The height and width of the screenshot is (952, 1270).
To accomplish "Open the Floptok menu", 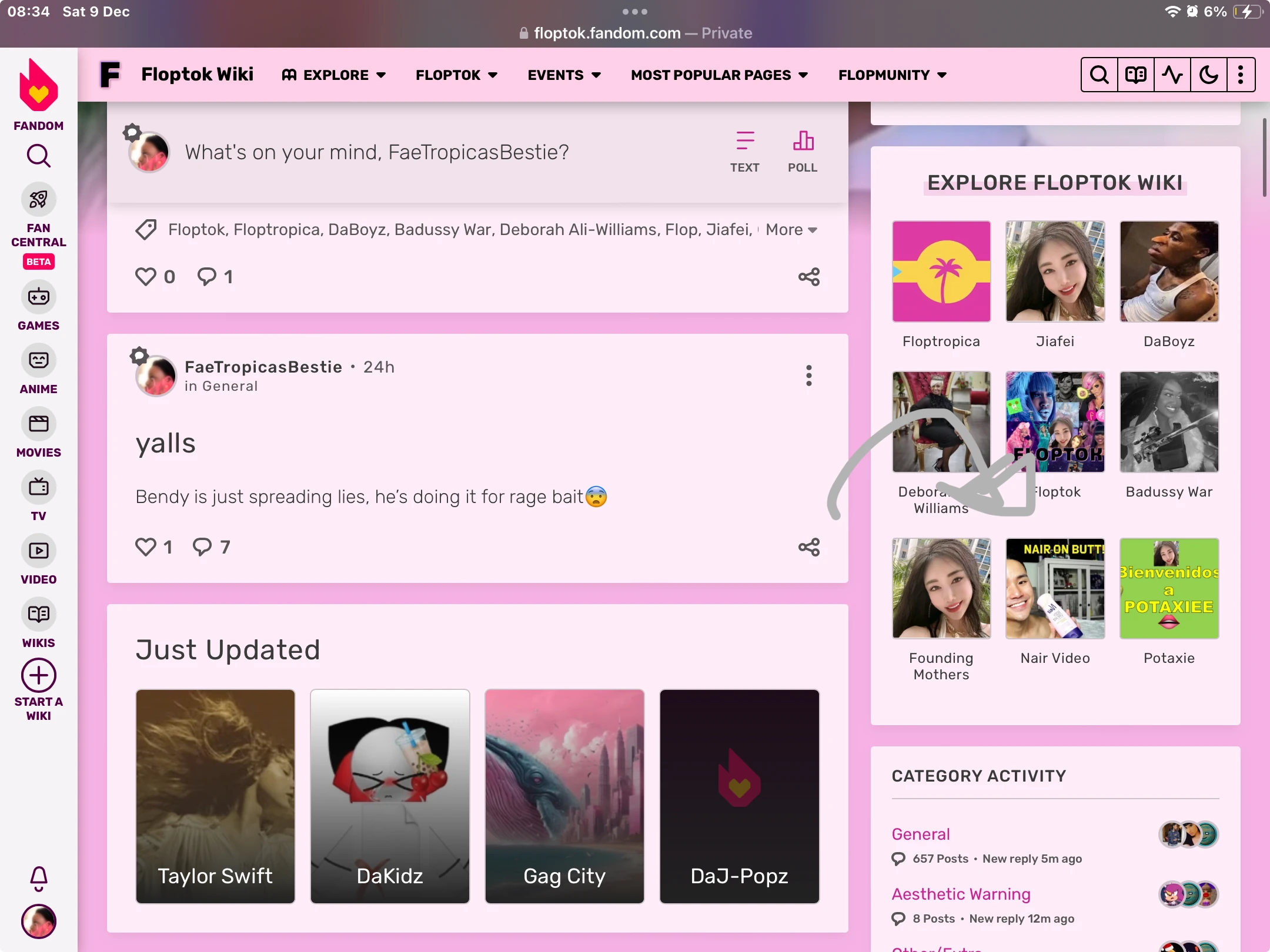I will pyautogui.click(x=456, y=75).
